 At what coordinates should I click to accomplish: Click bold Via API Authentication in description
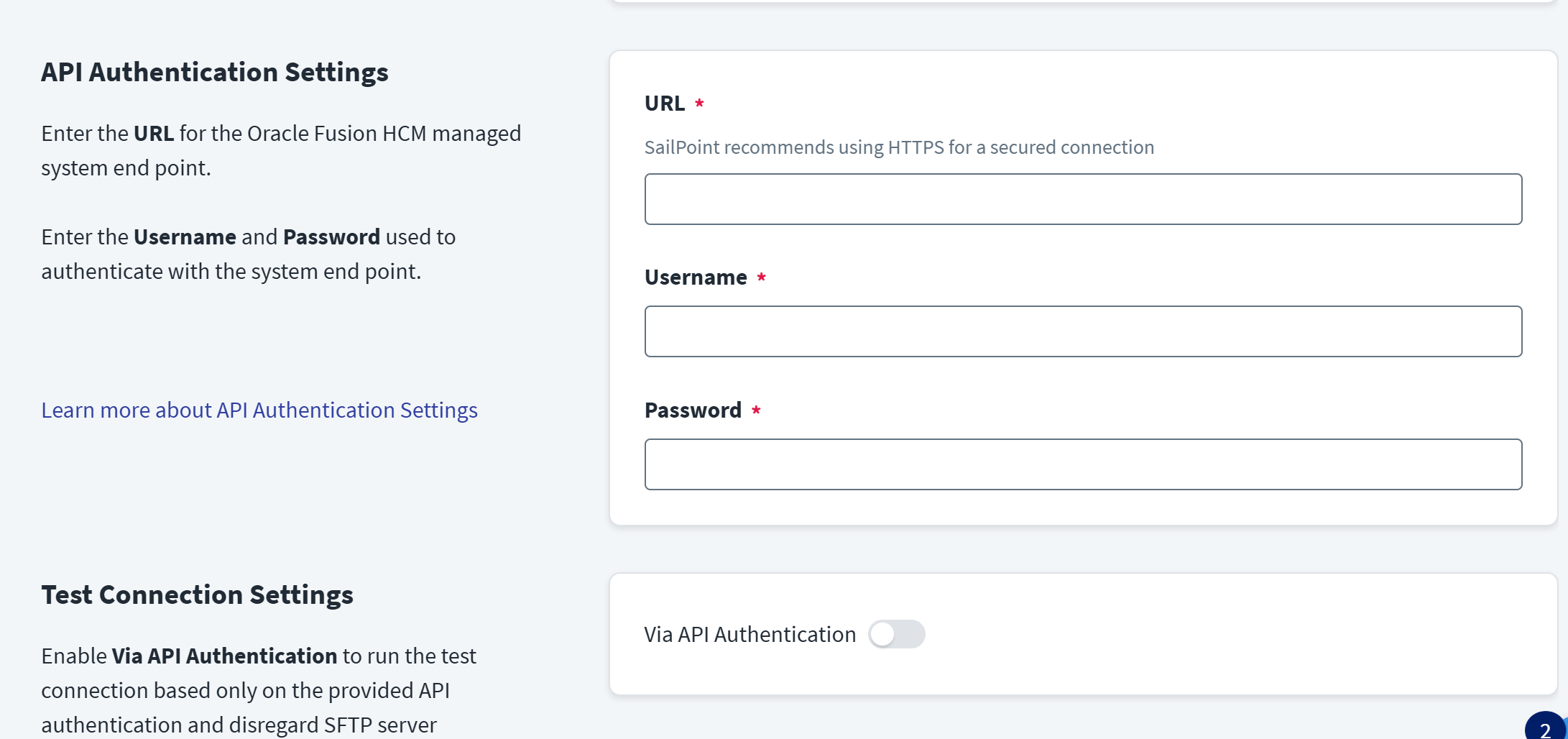(x=224, y=656)
